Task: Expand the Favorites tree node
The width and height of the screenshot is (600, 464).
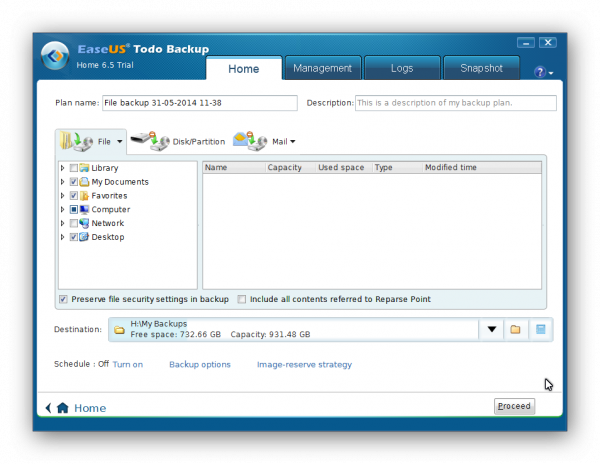Action: point(62,195)
